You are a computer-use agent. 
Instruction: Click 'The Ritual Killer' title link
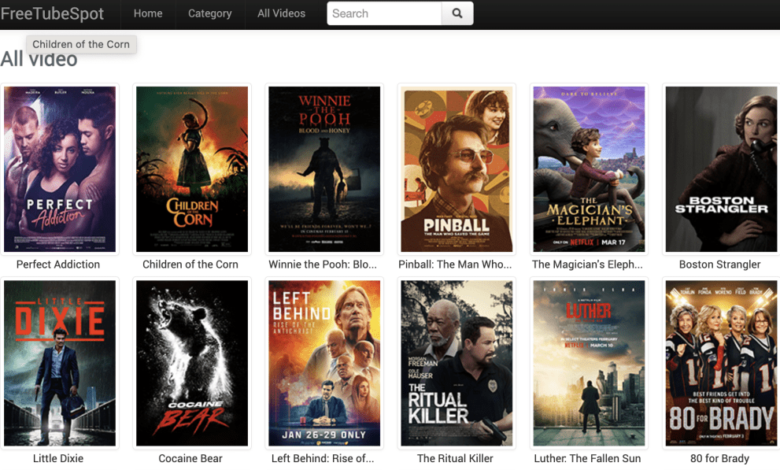pos(455,459)
